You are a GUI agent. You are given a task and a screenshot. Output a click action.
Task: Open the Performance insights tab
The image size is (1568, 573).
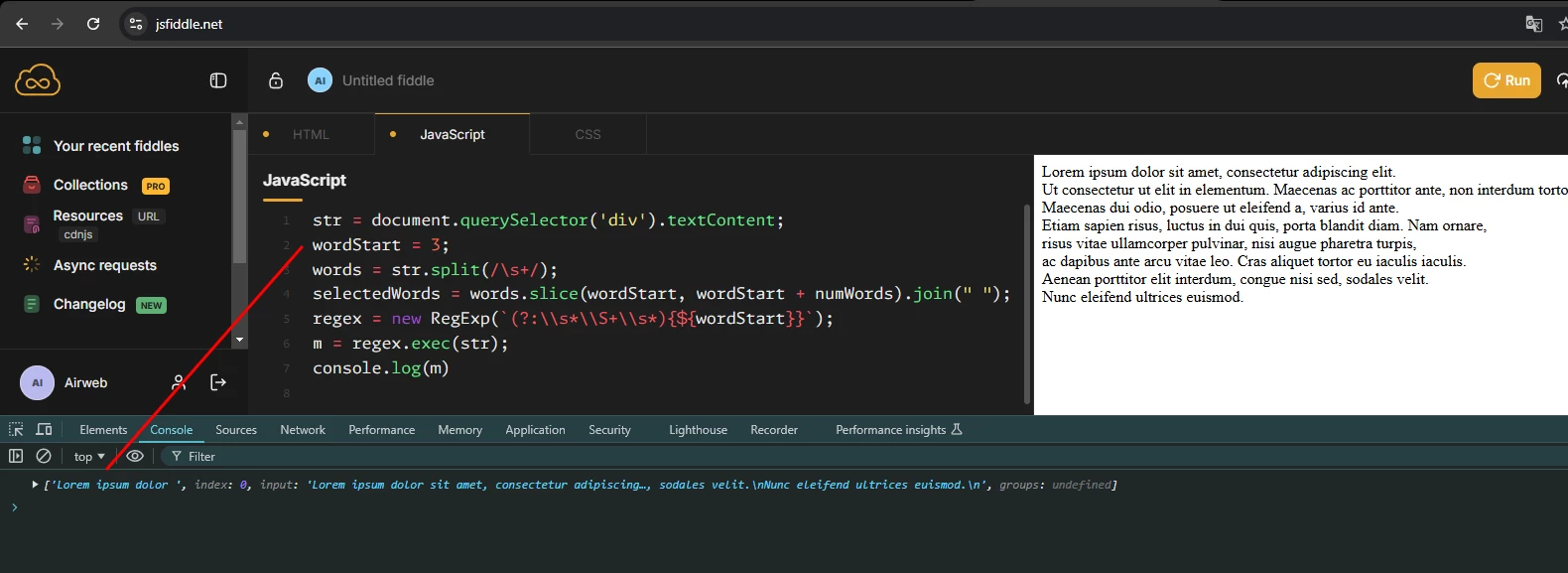coord(899,430)
